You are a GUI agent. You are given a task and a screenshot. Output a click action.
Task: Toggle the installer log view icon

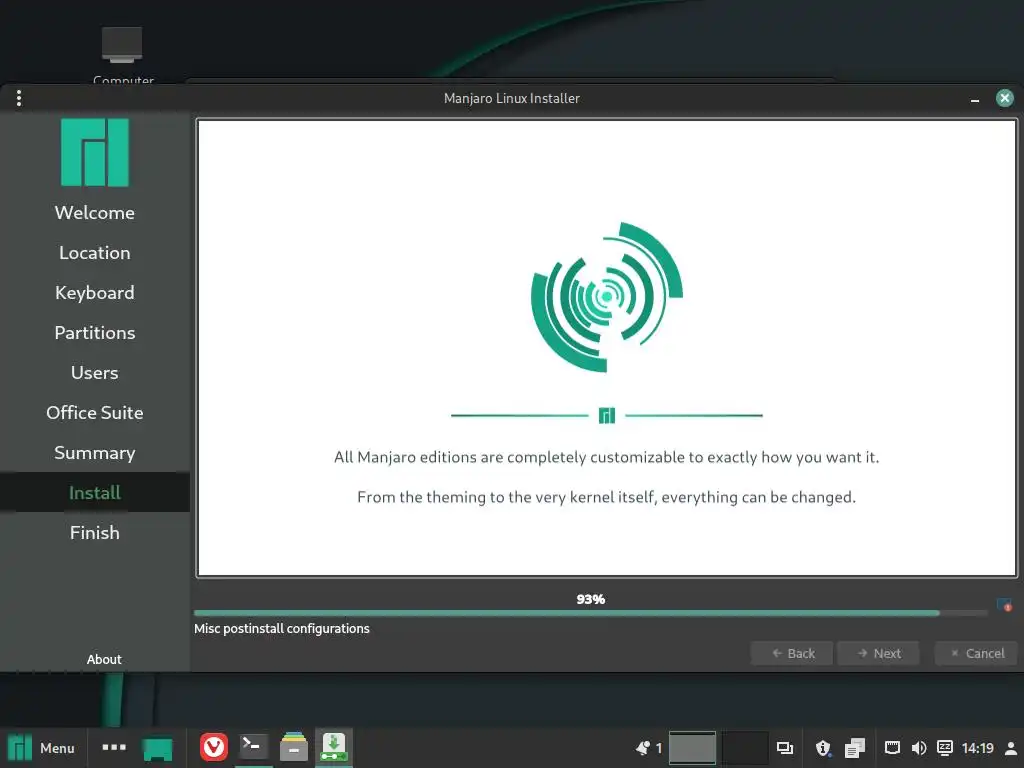[x=1004, y=605]
